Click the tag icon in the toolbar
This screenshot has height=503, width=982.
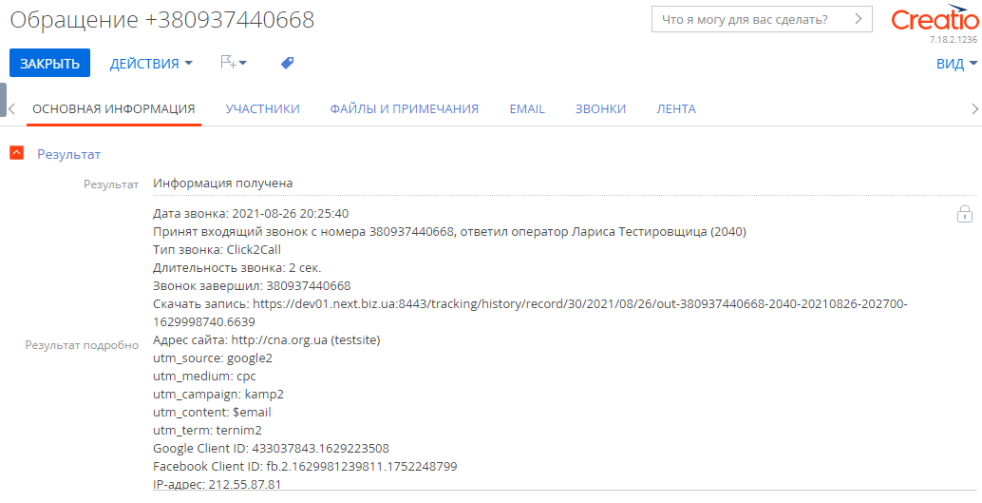coord(287,63)
